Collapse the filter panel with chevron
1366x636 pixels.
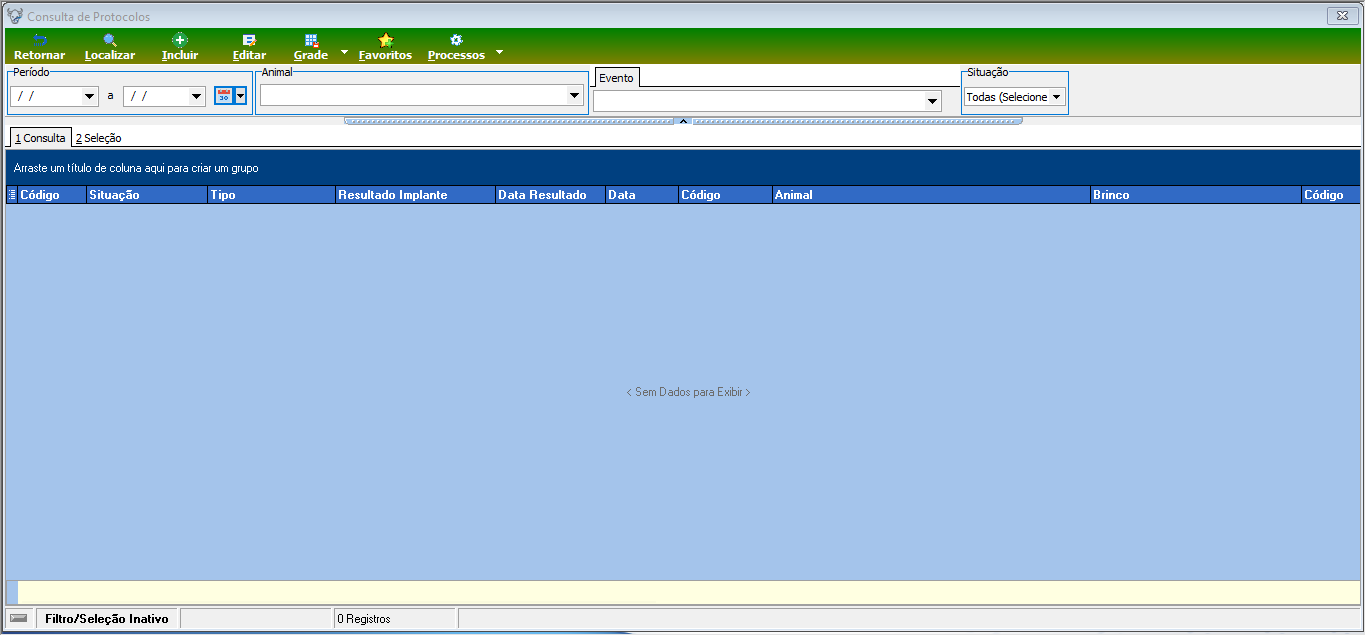click(x=683, y=121)
